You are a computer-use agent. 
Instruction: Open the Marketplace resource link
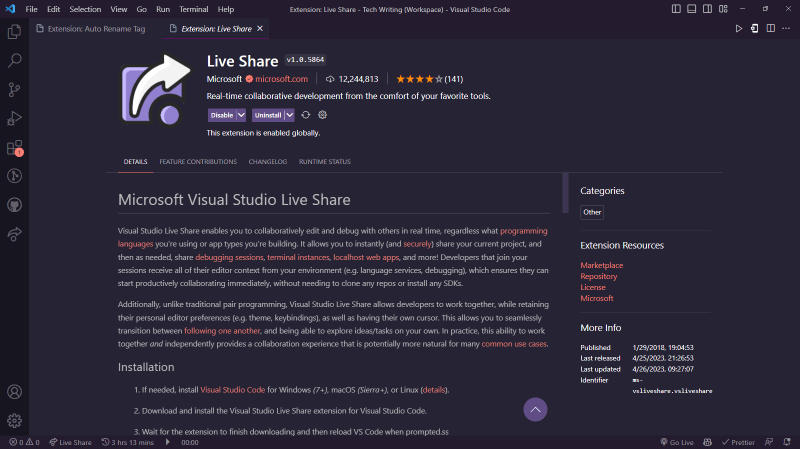[x=602, y=265]
